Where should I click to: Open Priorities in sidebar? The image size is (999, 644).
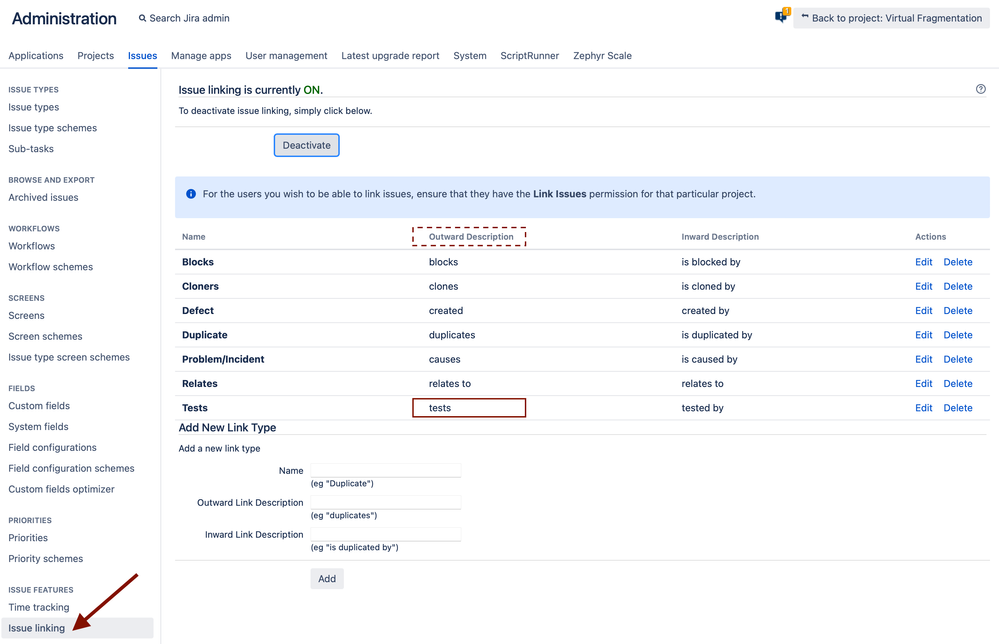tap(28, 538)
